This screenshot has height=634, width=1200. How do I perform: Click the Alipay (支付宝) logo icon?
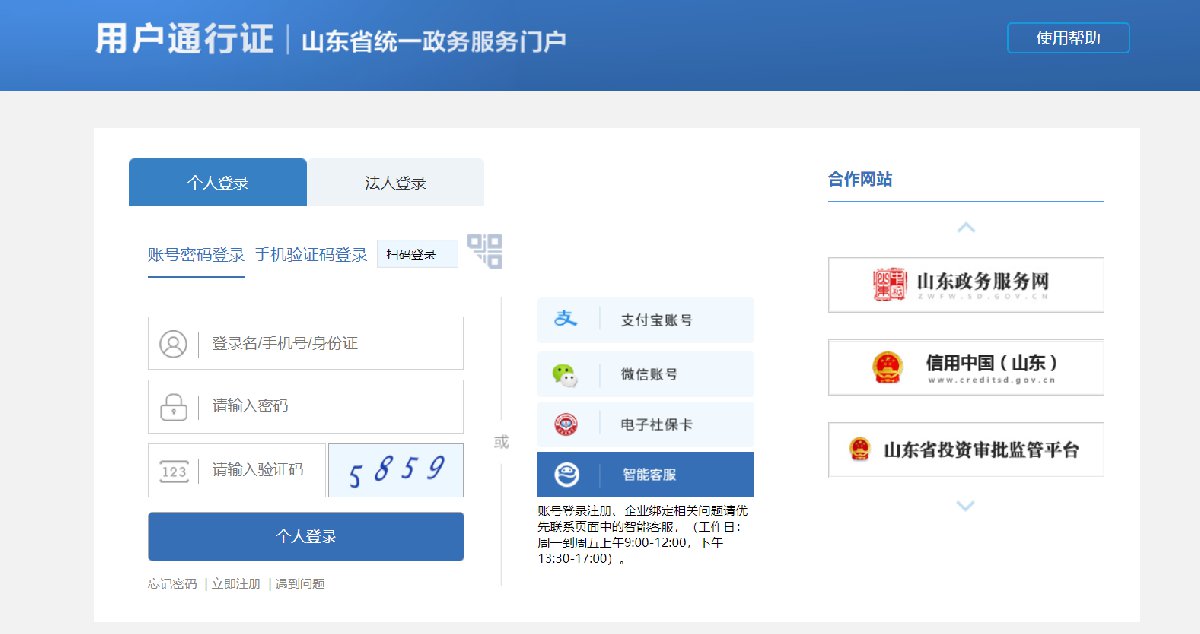[566, 320]
